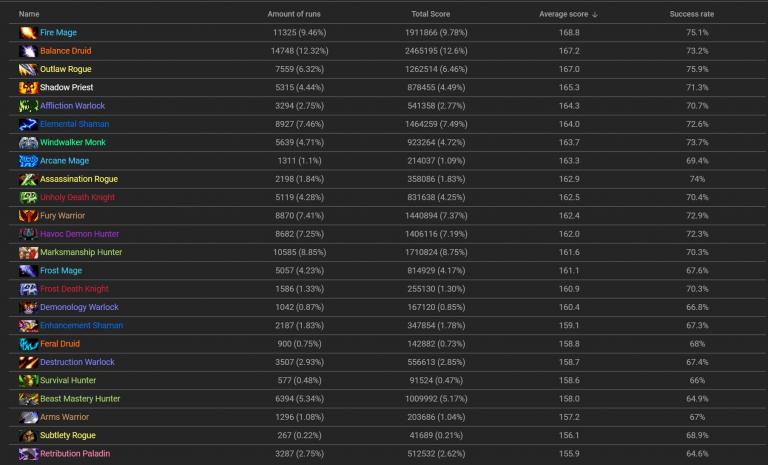The image size is (768, 465).
Task: Open the Subtlety Rogue link
Action: coord(67,435)
